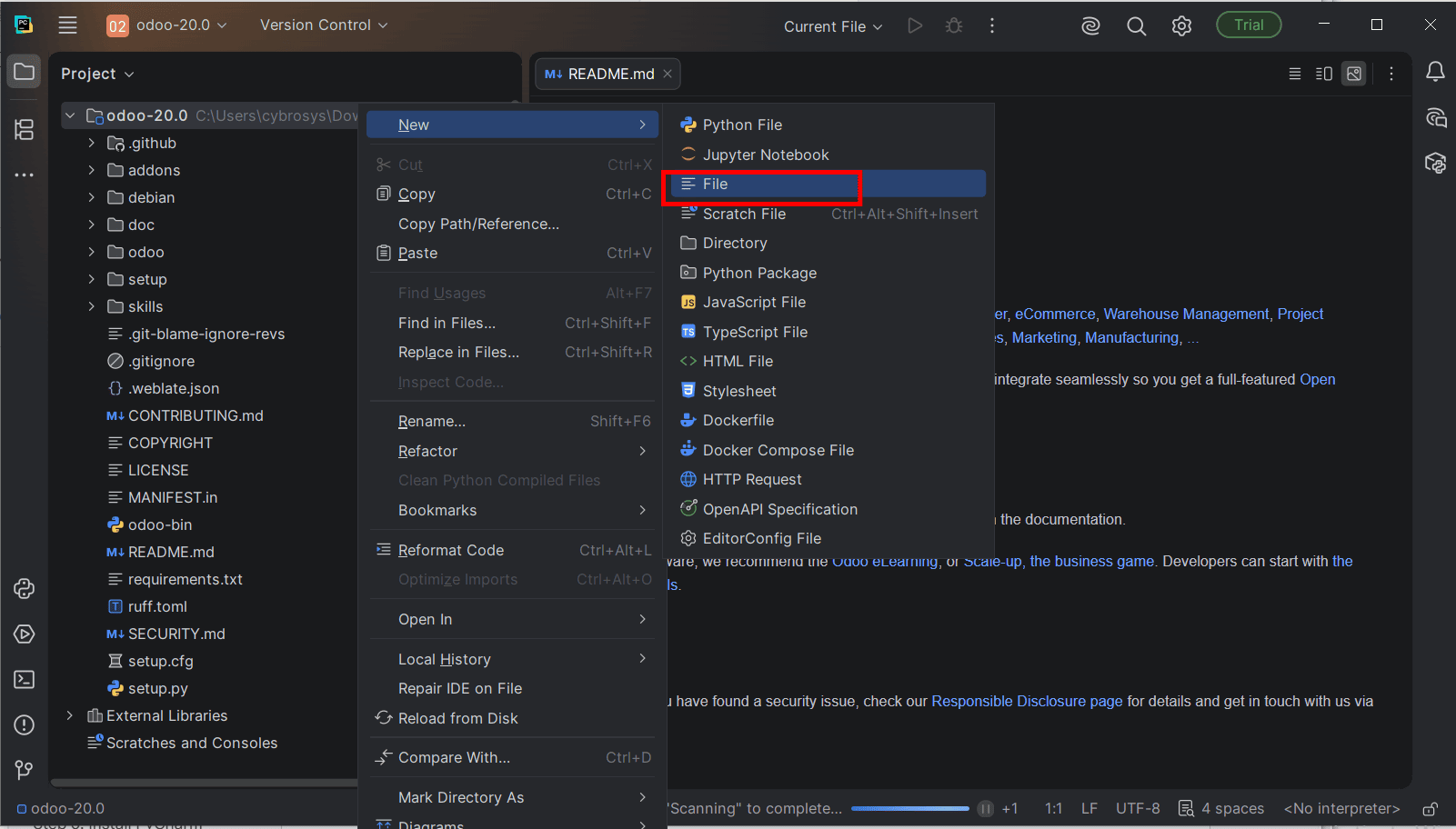
Task: Follow the Warehouse Management link
Action: pos(1186,314)
